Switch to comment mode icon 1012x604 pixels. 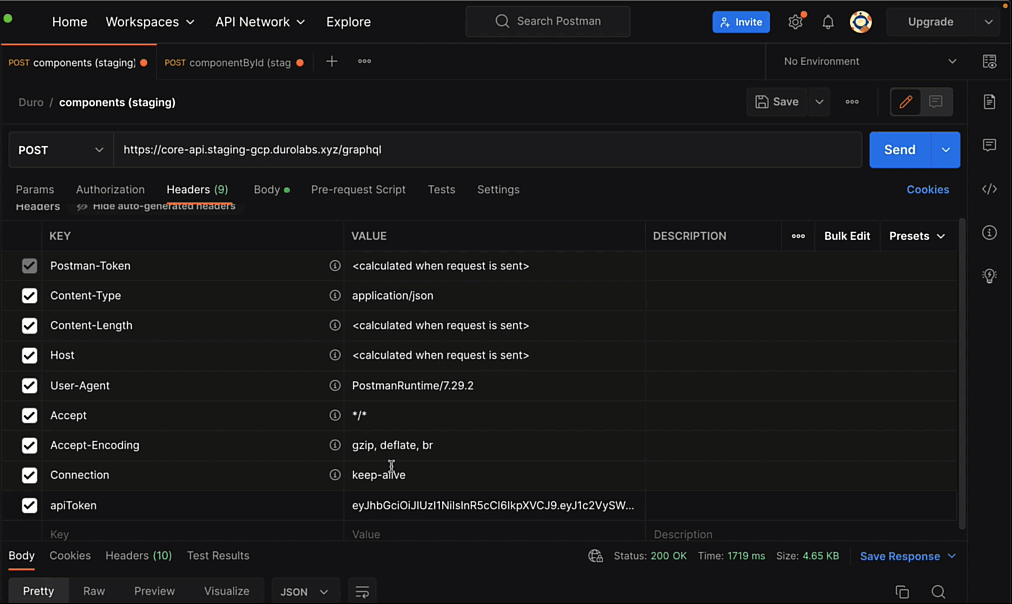click(x=935, y=102)
